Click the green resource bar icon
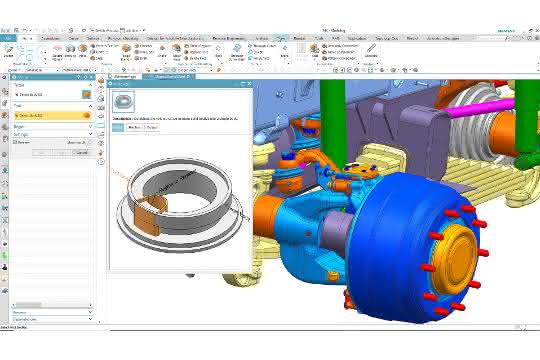 [4, 255]
